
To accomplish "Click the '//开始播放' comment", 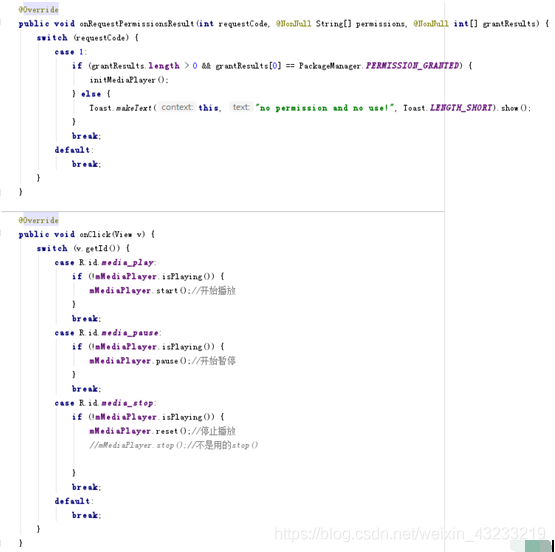I will pyautogui.click(x=213, y=291).
